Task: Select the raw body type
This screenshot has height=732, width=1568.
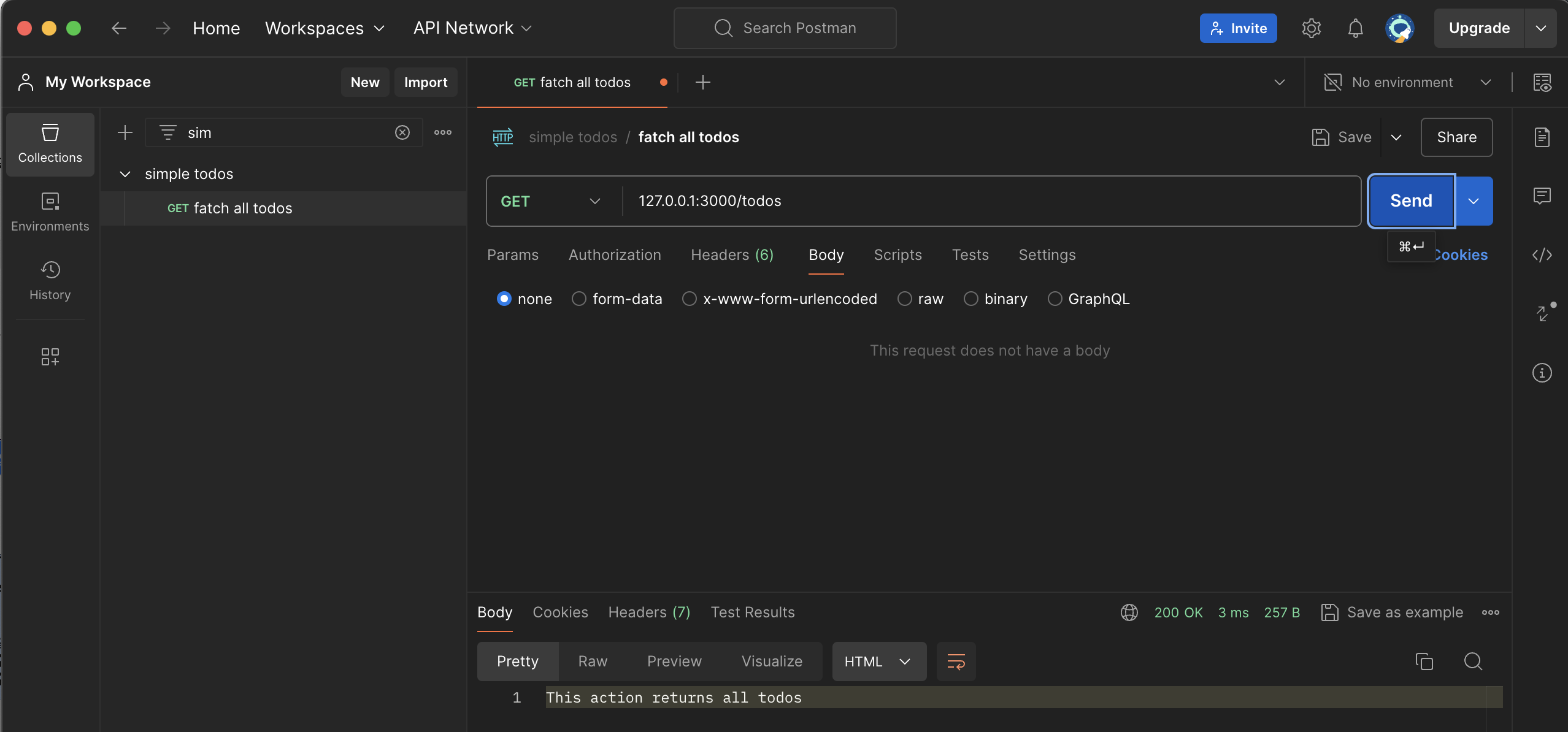Action: pyautogui.click(x=905, y=299)
